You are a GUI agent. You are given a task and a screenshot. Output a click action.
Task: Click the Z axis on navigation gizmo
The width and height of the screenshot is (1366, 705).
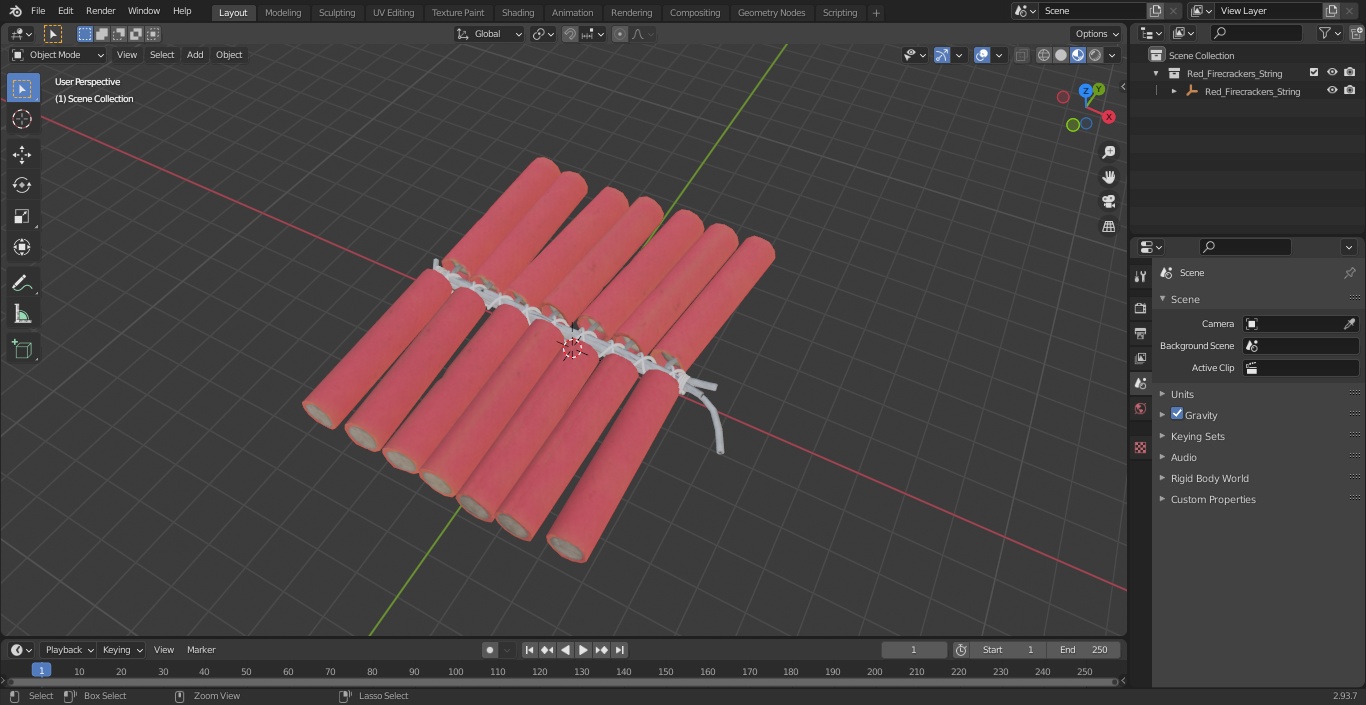pos(1086,92)
